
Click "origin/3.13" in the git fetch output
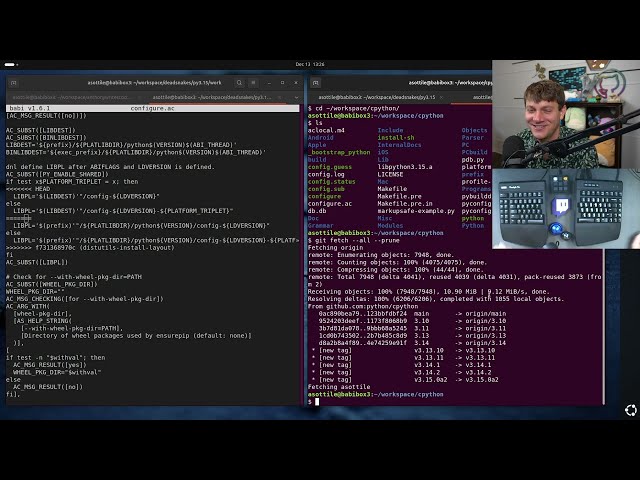pos(486,336)
